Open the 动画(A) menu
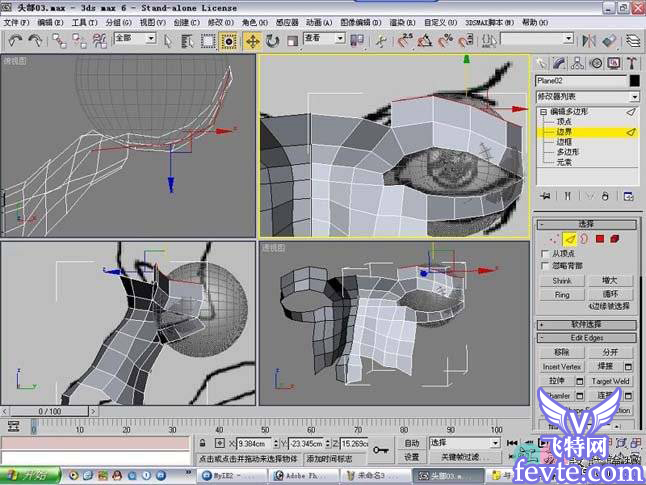The image size is (646, 485). pyautogui.click(x=319, y=22)
